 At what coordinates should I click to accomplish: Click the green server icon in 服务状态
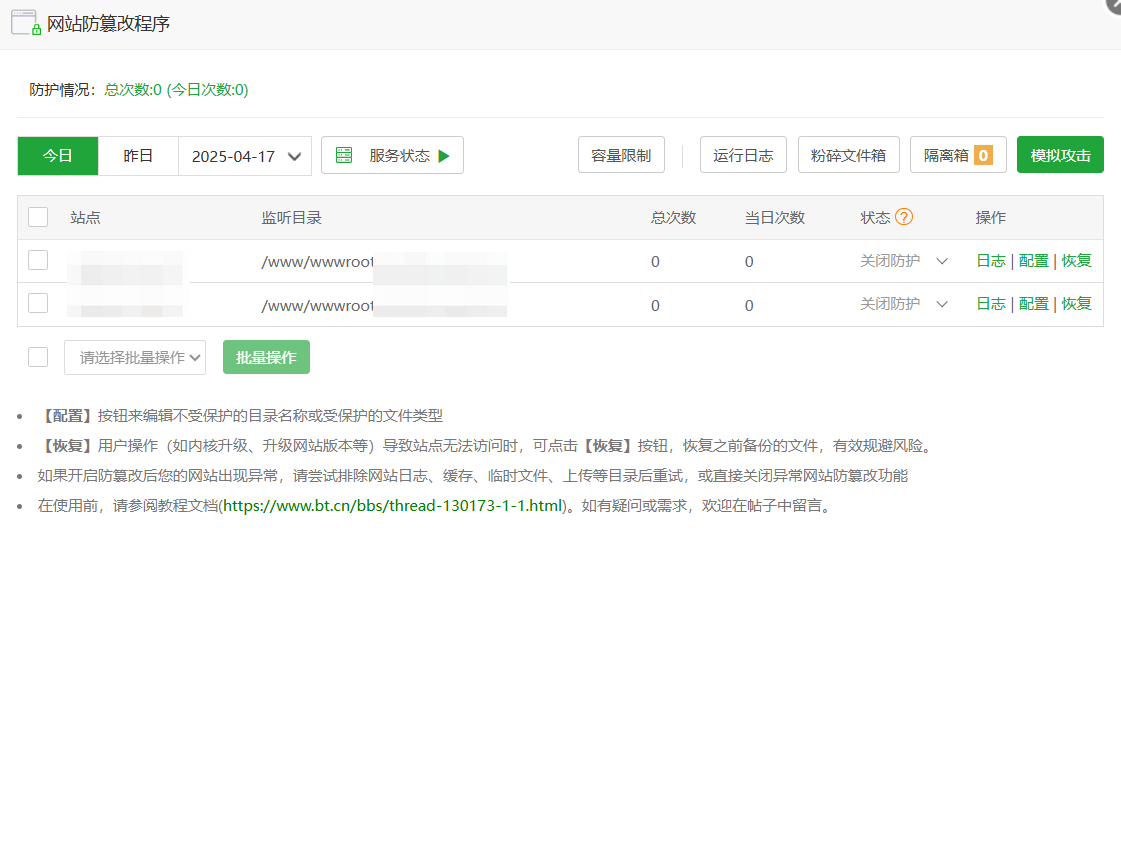[344, 155]
